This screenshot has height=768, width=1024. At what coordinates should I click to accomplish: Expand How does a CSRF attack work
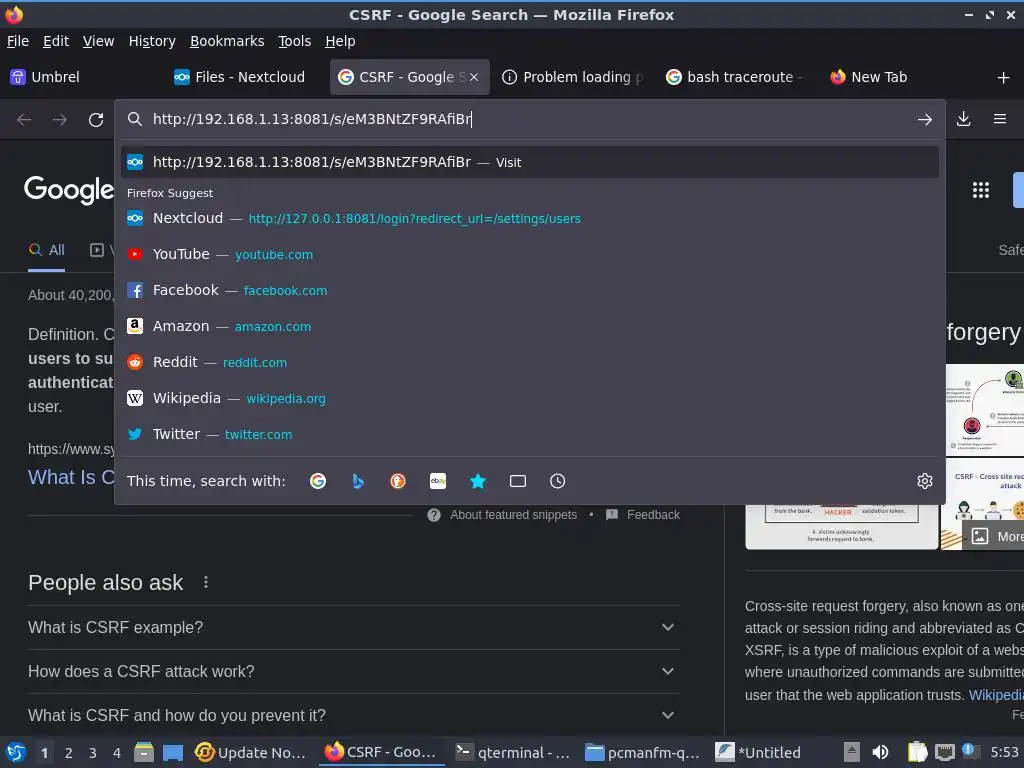click(353, 671)
